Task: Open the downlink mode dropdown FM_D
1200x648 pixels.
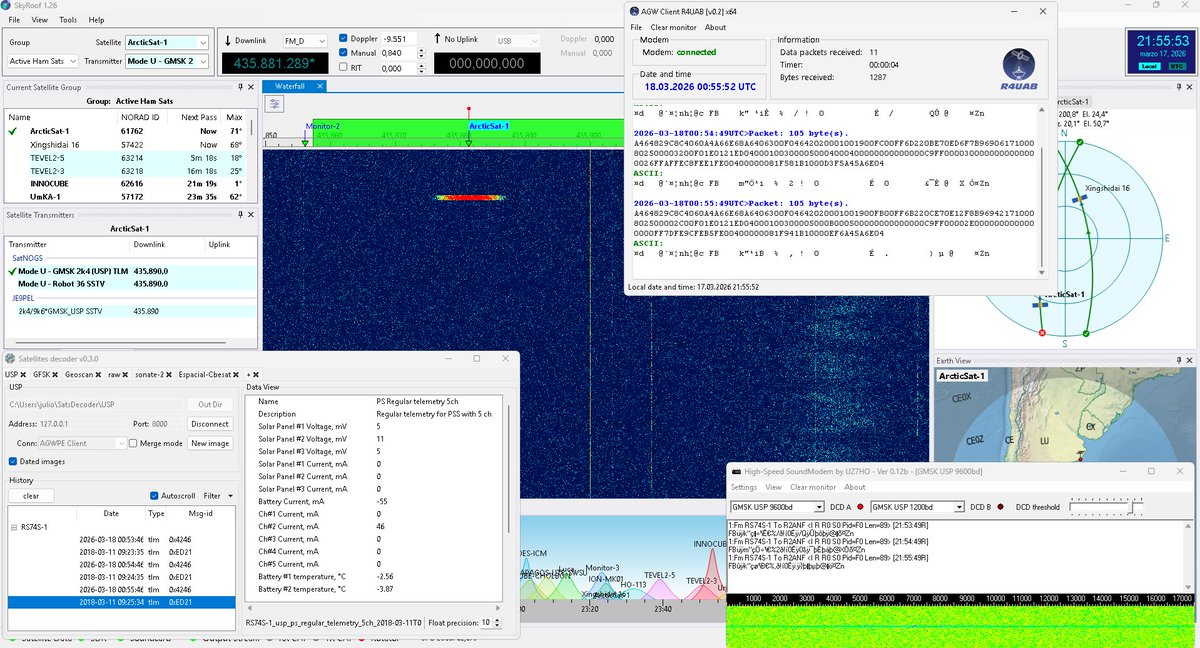Action: (x=306, y=41)
